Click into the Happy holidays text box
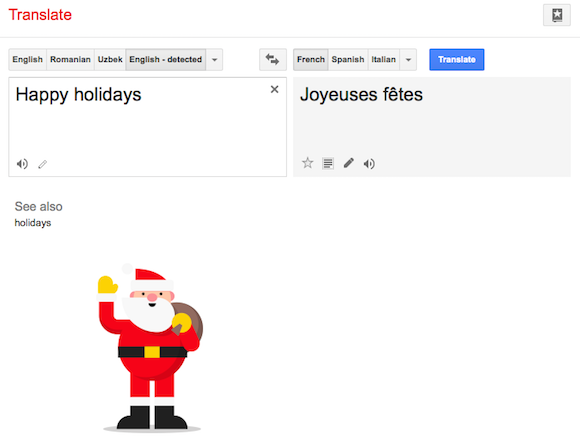The height and width of the screenshot is (437, 580). [148, 127]
